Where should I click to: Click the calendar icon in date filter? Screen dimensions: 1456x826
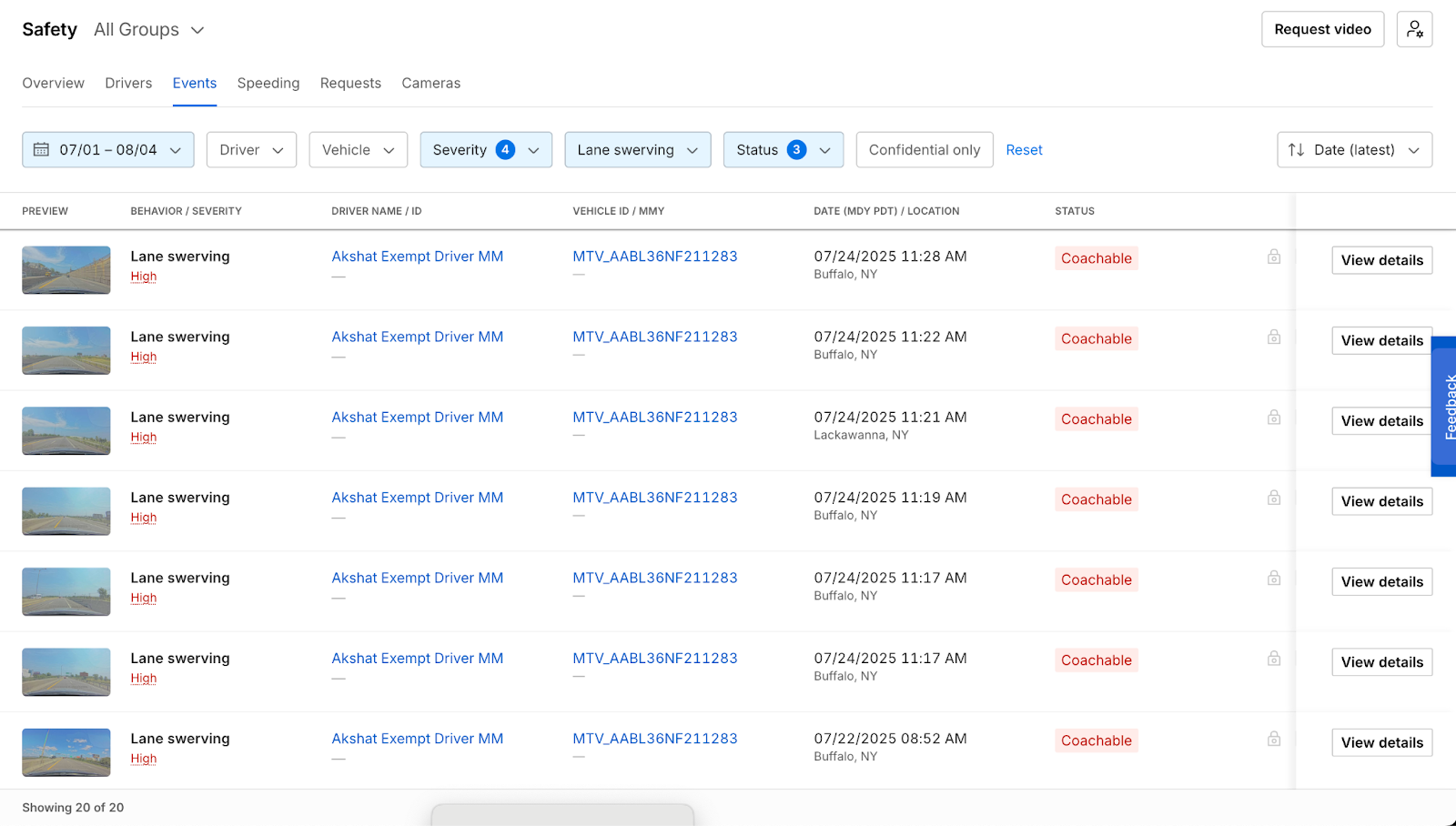coord(42,150)
